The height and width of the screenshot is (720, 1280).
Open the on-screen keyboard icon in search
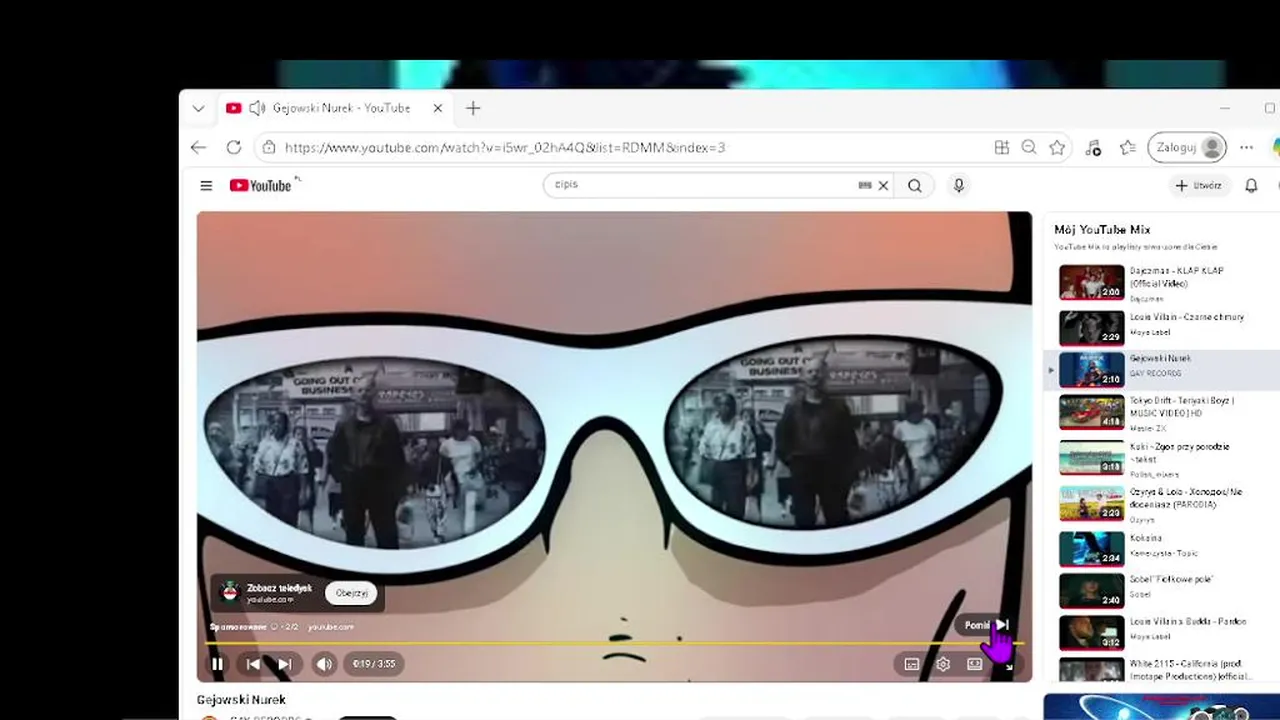(x=865, y=185)
